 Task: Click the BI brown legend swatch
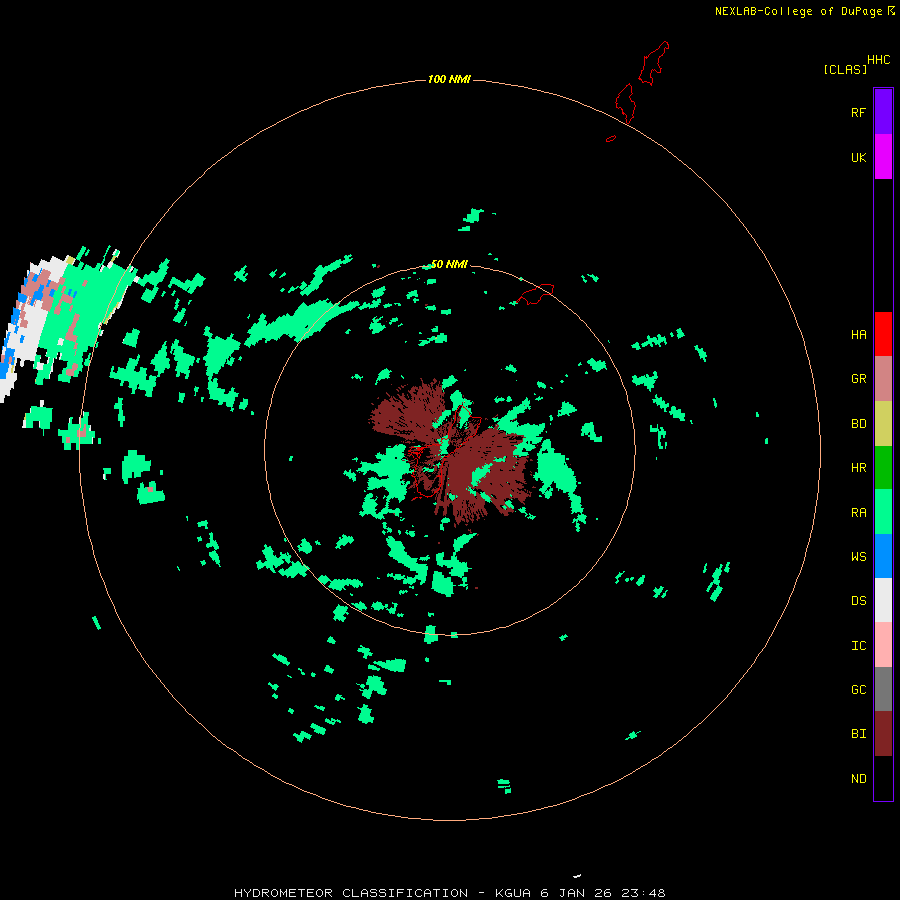(x=883, y=734)
